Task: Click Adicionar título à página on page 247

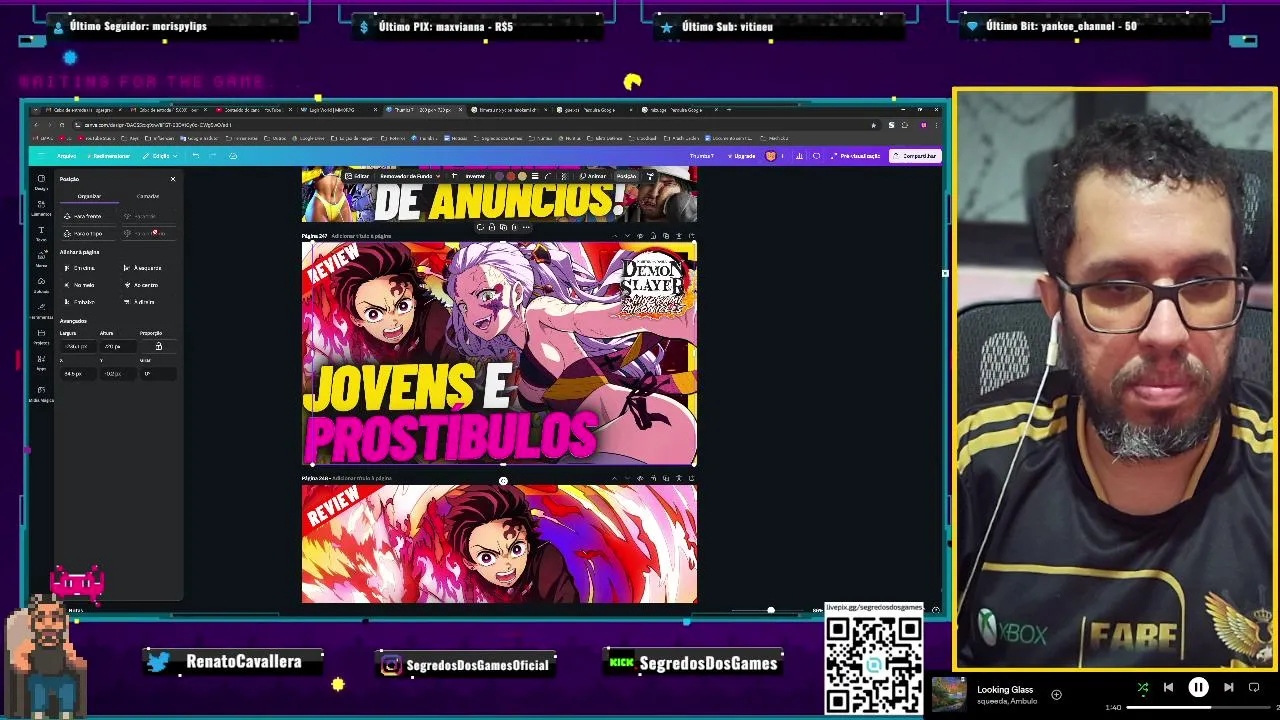Action: point(361,236)
